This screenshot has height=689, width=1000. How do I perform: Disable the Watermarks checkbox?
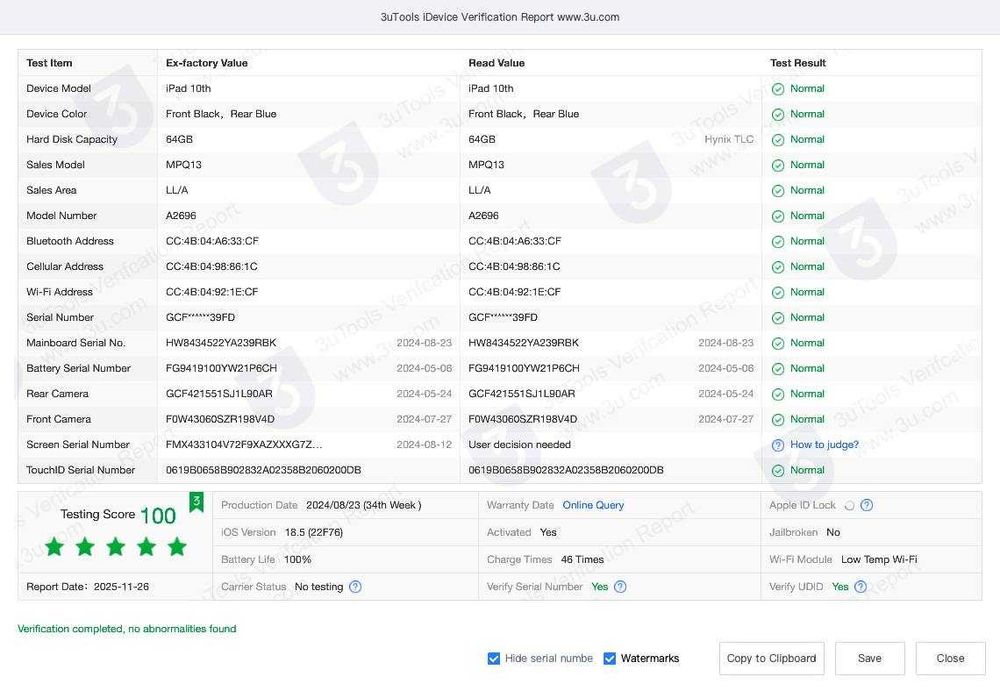[610, 658]
